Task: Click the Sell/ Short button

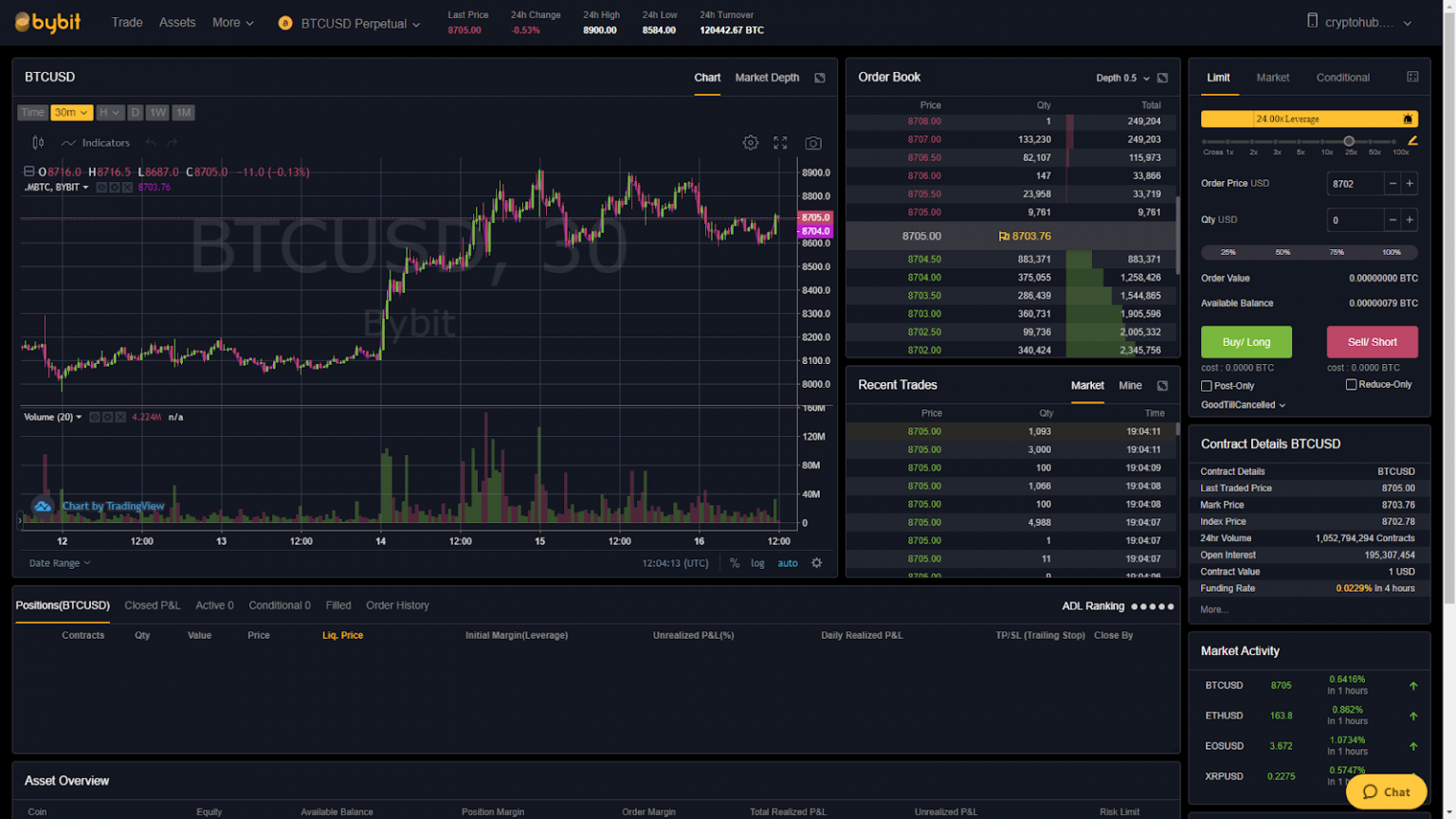Action: pyautogui.click(x=1373, y=342)
